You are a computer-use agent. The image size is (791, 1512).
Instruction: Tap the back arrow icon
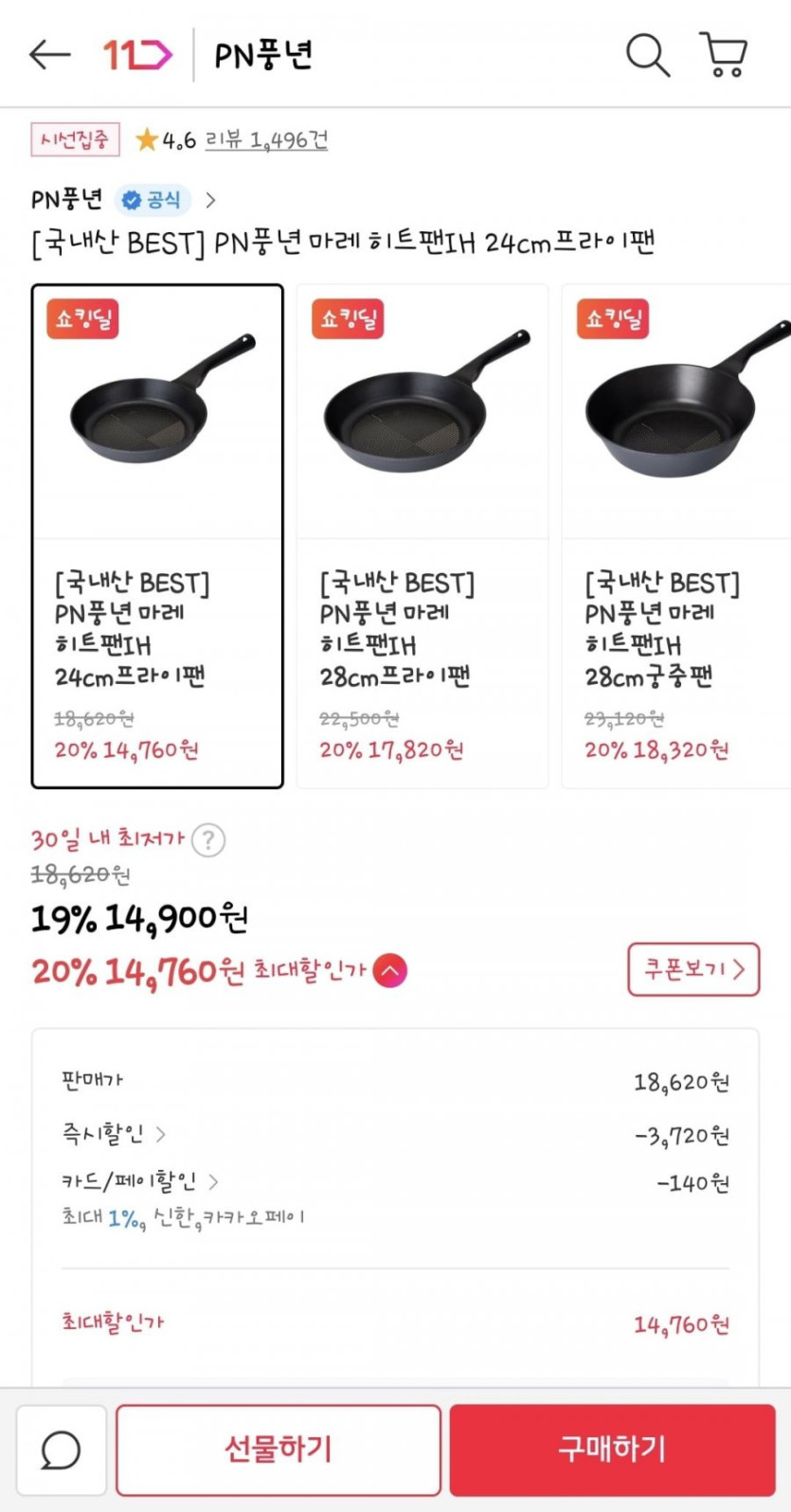50,55
